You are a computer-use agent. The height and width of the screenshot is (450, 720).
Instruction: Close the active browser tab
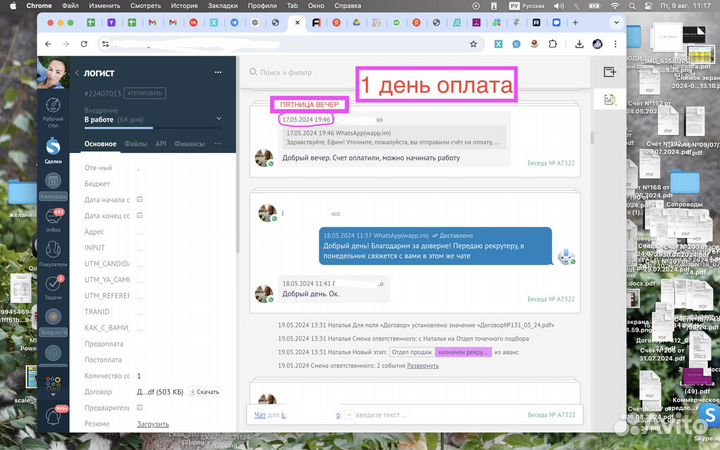[x=297, y=22]
